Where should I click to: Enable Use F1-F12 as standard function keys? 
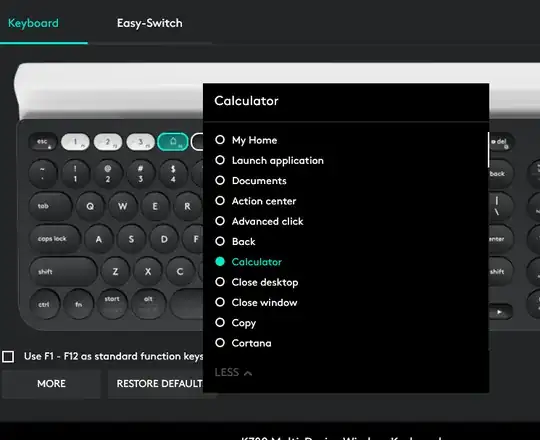(8, 357)
